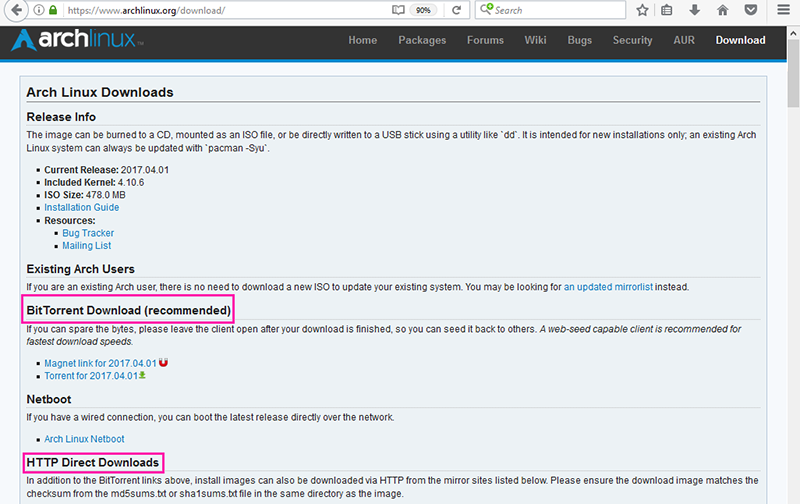Click the 'Netboot' heading
The width and height of the screenshot is (800, 504).
(x=49, y=399)
